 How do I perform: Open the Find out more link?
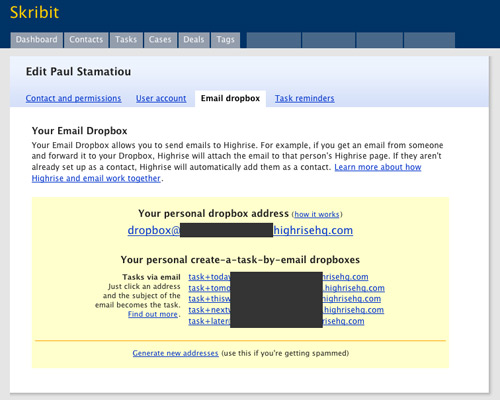pos(153,314)
